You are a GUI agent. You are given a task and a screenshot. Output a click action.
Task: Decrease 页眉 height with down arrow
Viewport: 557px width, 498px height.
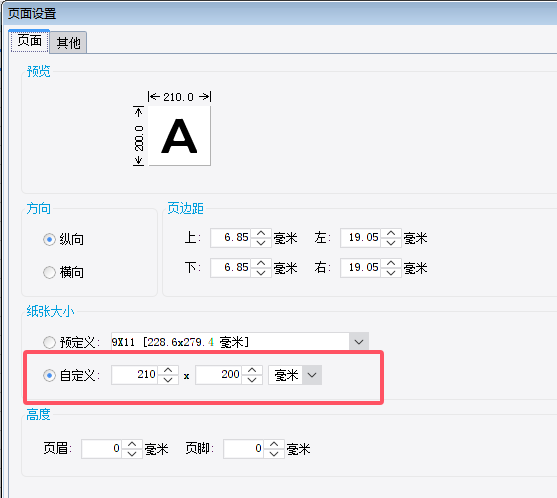click(x=132, y=454)
